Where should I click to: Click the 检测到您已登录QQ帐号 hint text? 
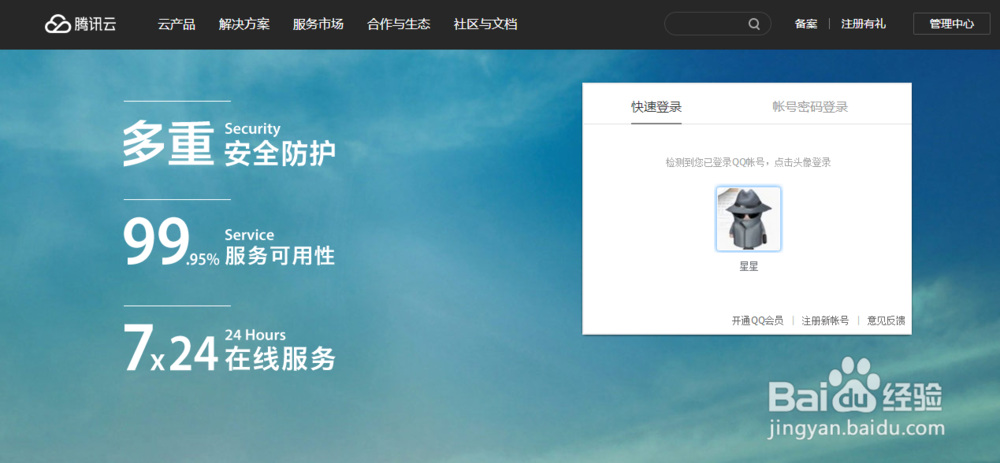pos(749,163)
